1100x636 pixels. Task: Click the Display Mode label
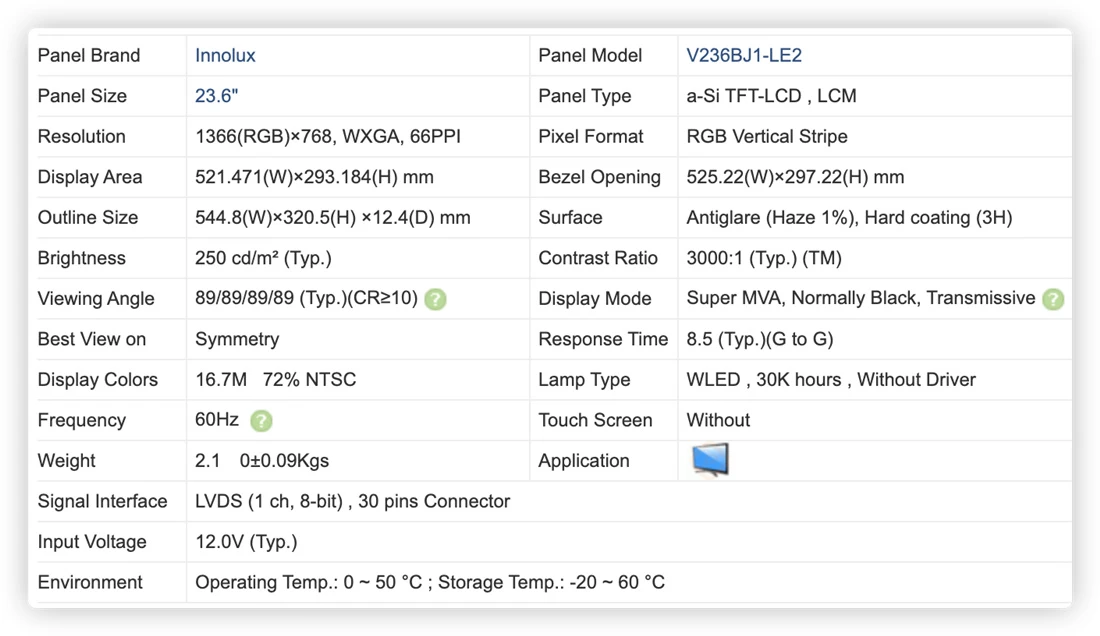(x=595, y=299)
